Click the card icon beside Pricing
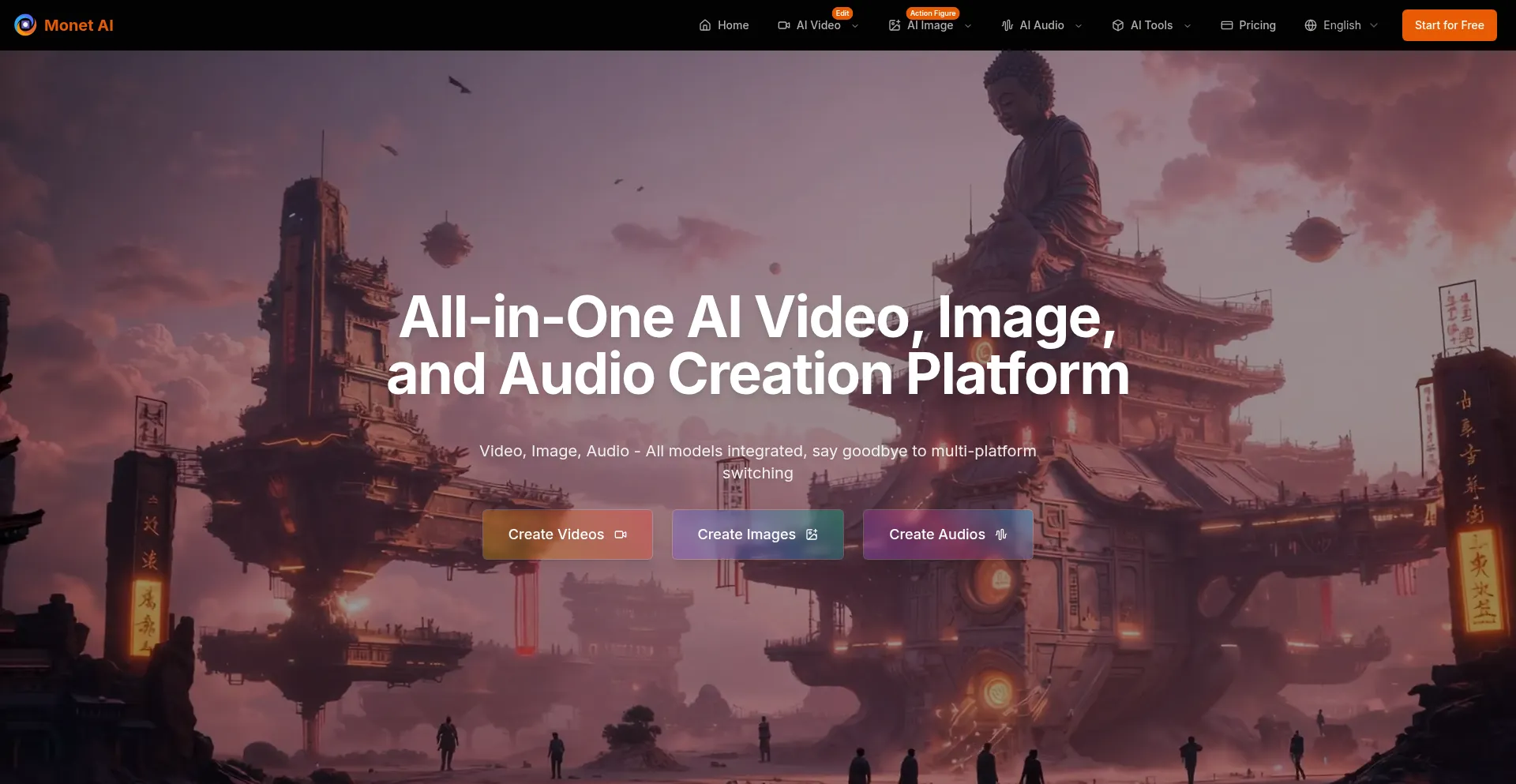This screenshot has height=784, width=1516. coord(1227,25)
